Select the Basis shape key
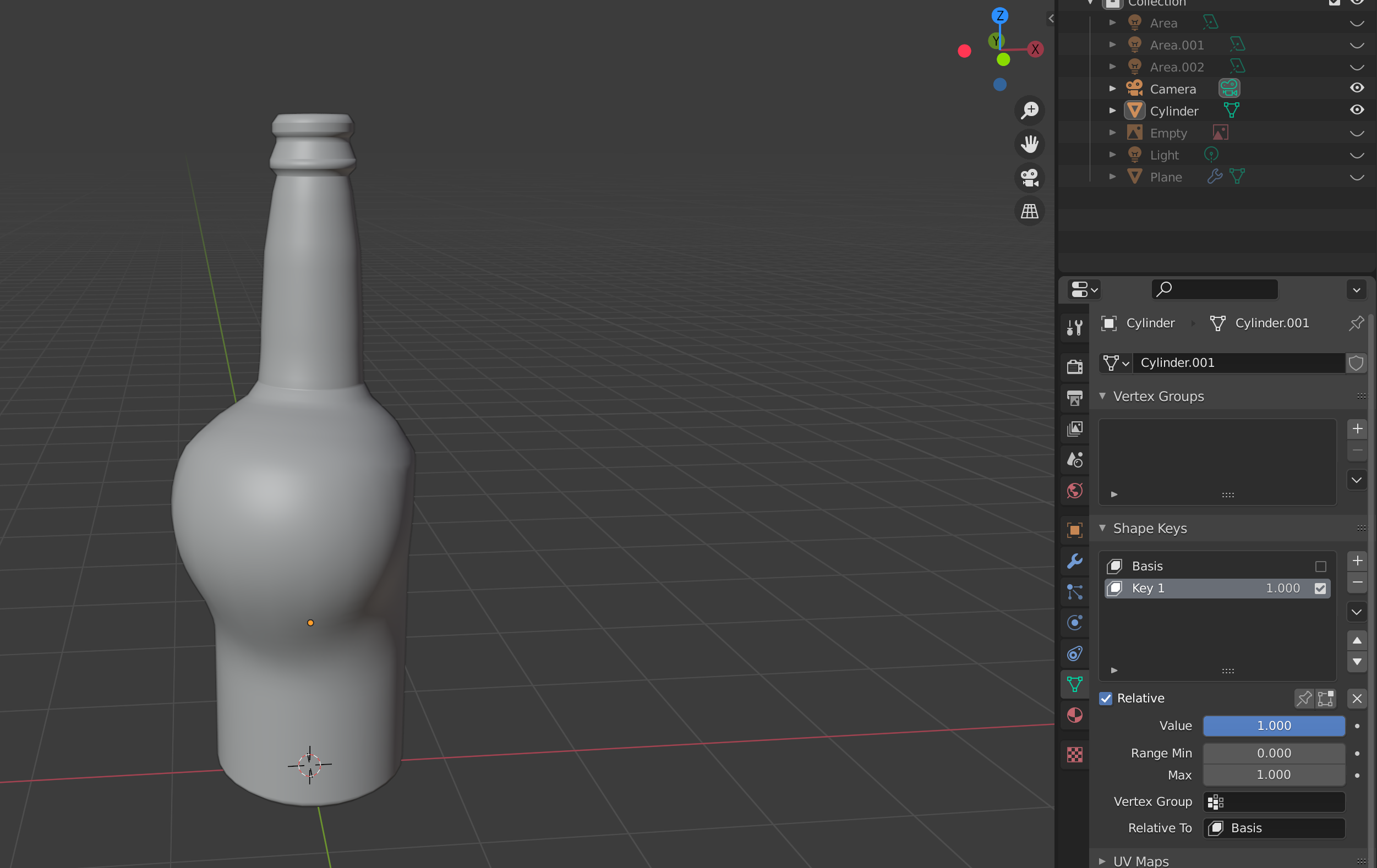Viewport: 1377px width, 868px height. point(1217,565)
